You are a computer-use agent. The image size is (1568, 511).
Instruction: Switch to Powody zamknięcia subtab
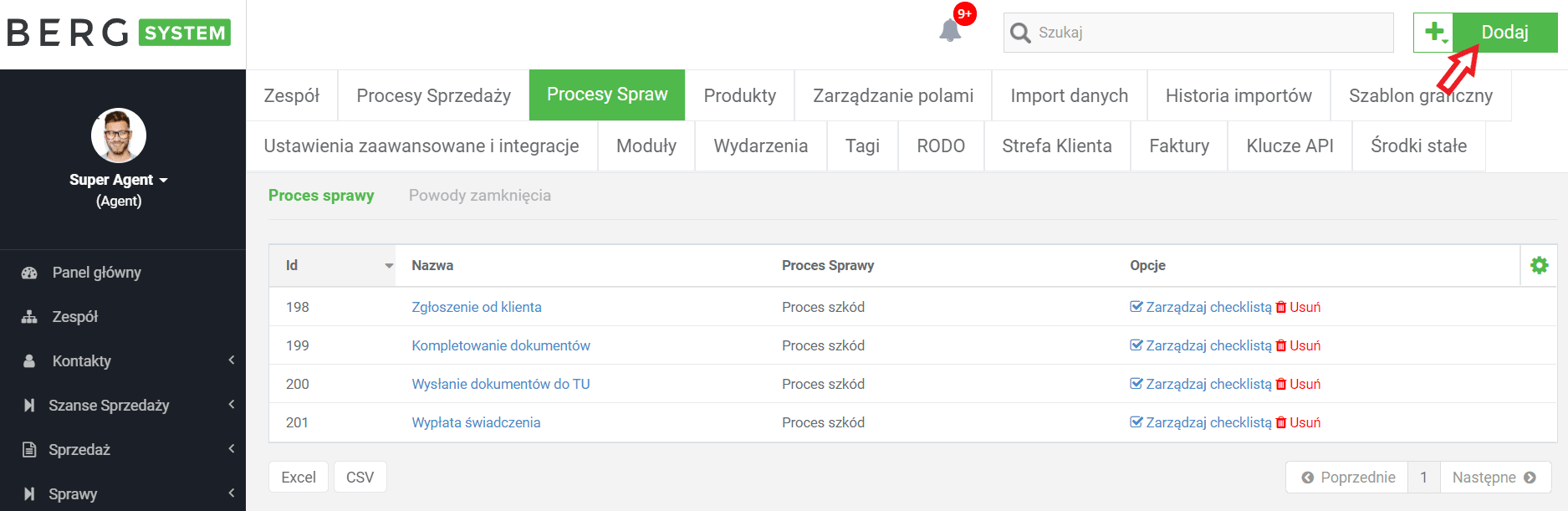click(x=480, y=195)
